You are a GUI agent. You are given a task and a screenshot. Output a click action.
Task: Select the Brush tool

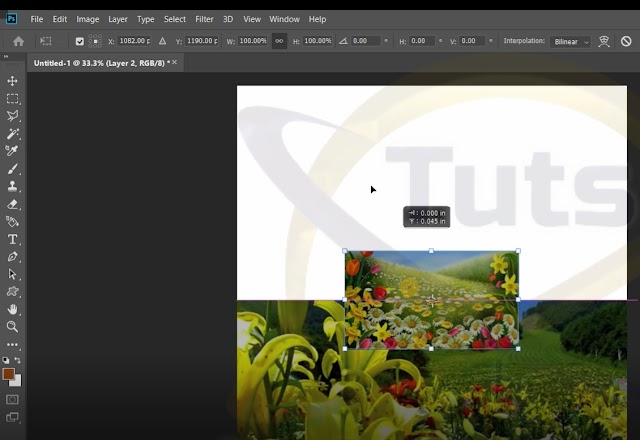click(x=12, y=169)
